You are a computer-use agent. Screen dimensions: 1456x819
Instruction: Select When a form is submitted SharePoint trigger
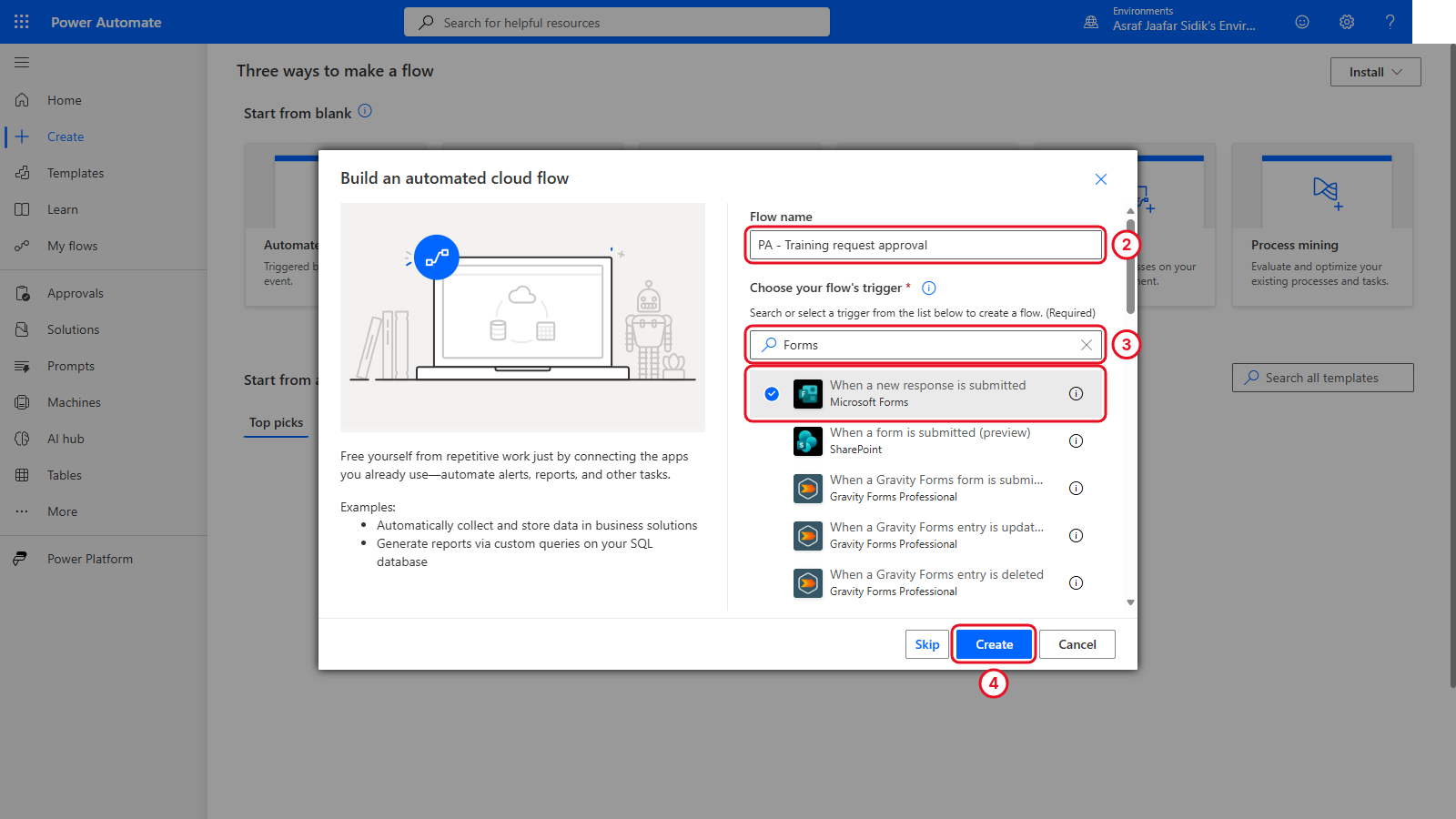[x=925, y=441]
